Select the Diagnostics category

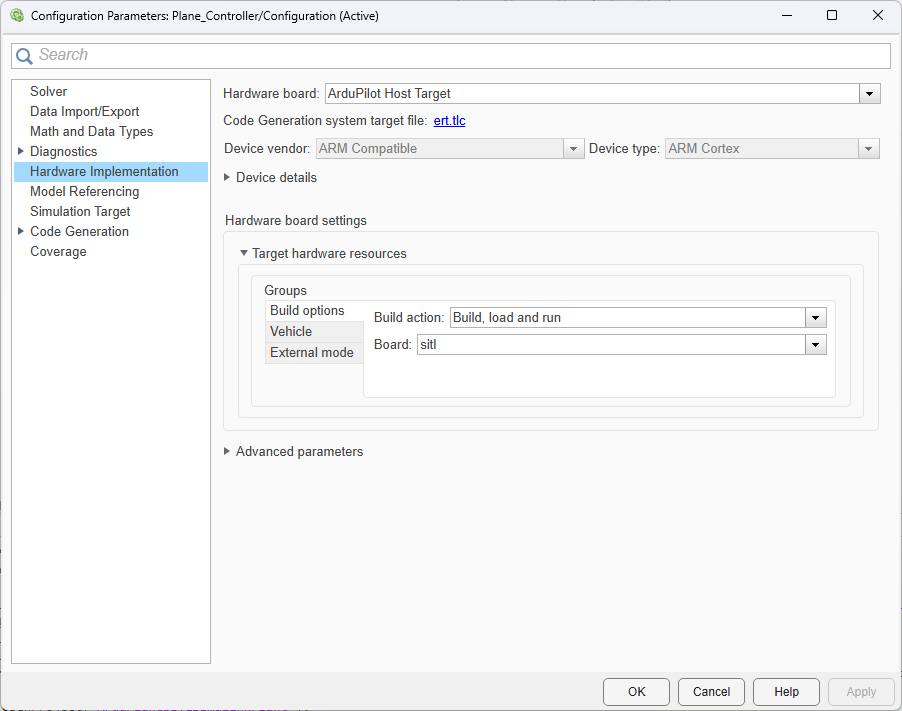pos(63,151)
